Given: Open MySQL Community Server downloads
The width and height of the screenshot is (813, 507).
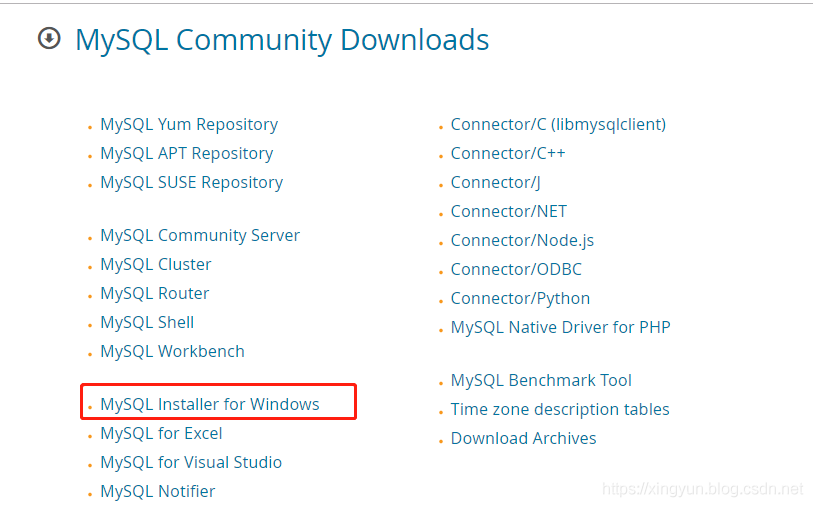Looking at the screenshot, I should pyautogui.click(x=200, y=236).
